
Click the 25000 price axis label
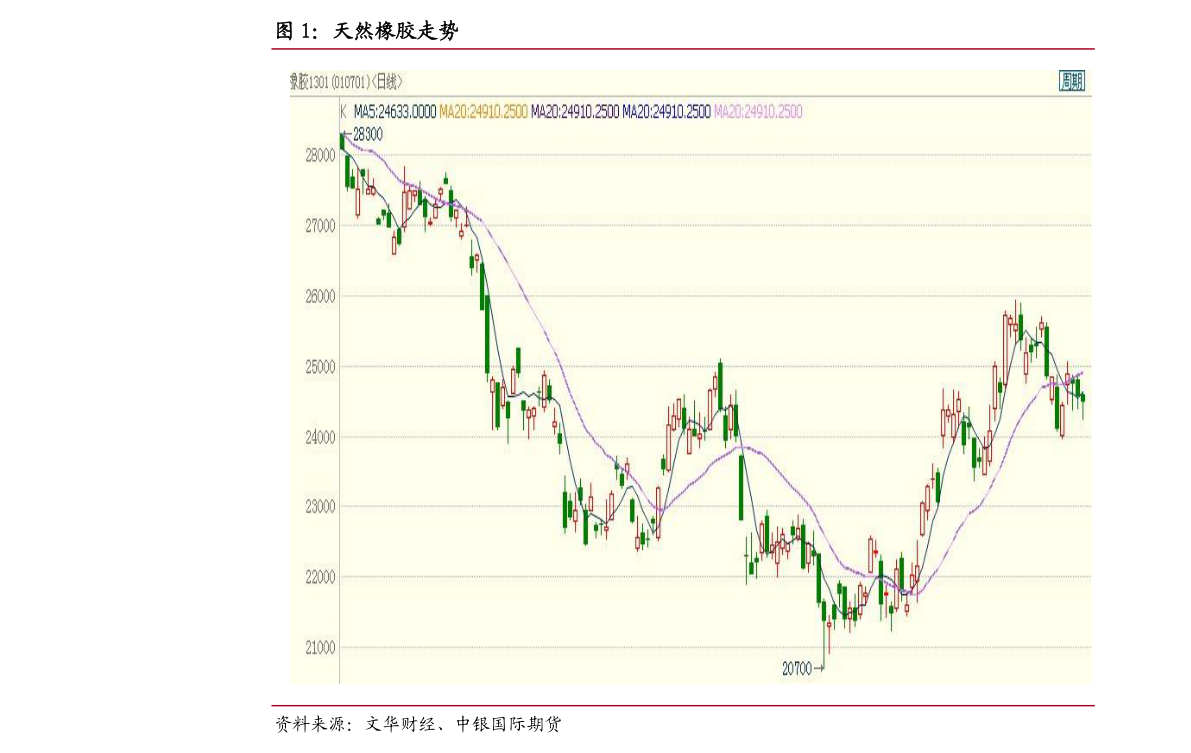pos(320,367)
